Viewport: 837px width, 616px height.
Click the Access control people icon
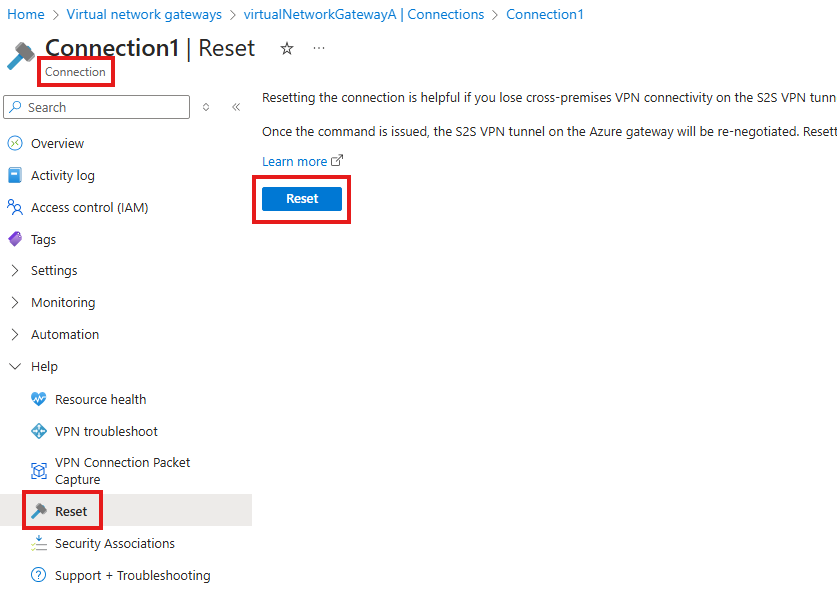point(15,207)
